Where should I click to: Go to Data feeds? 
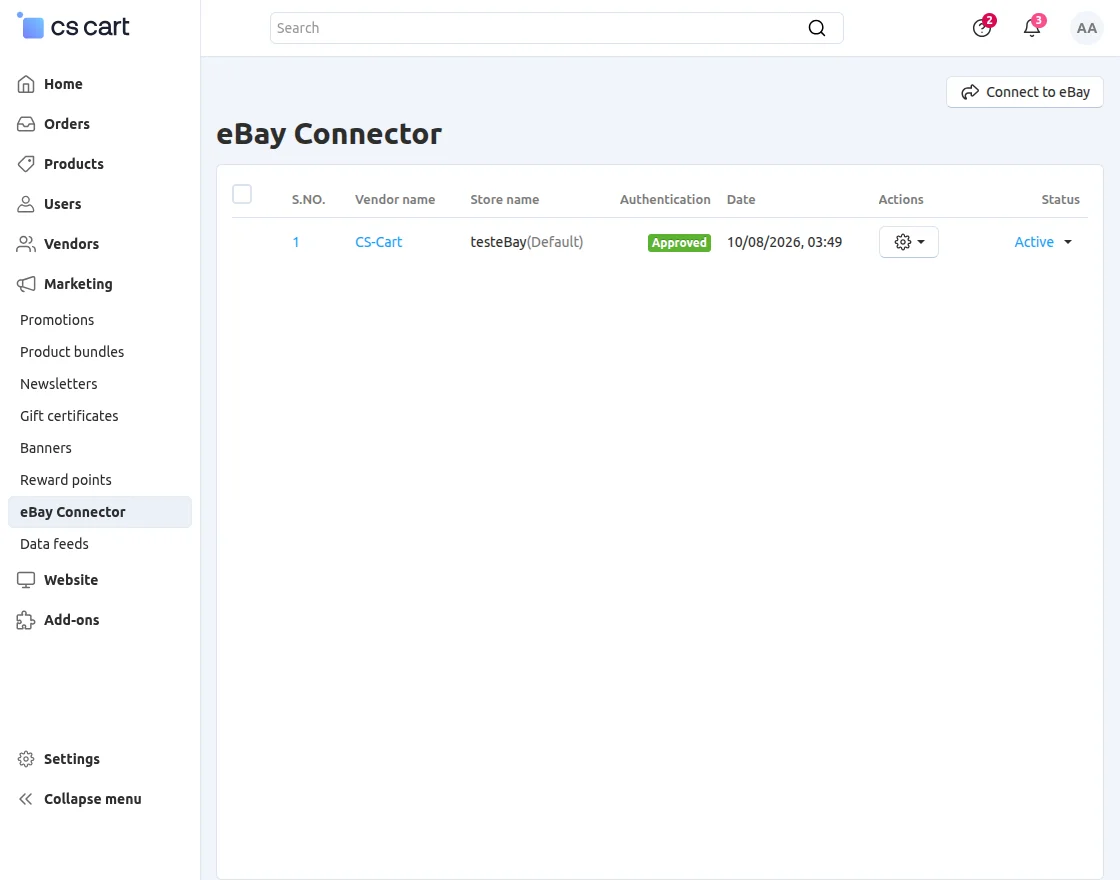54,544
